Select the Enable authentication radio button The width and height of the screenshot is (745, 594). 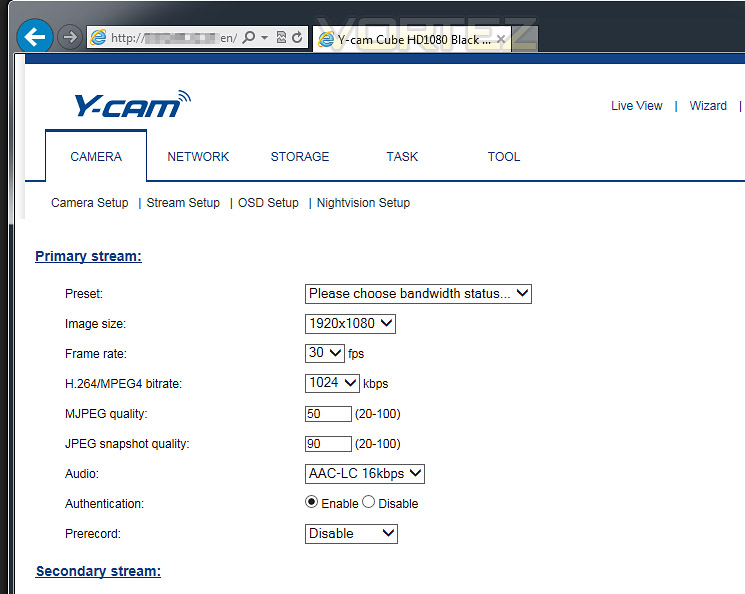[x=311, y=502]
